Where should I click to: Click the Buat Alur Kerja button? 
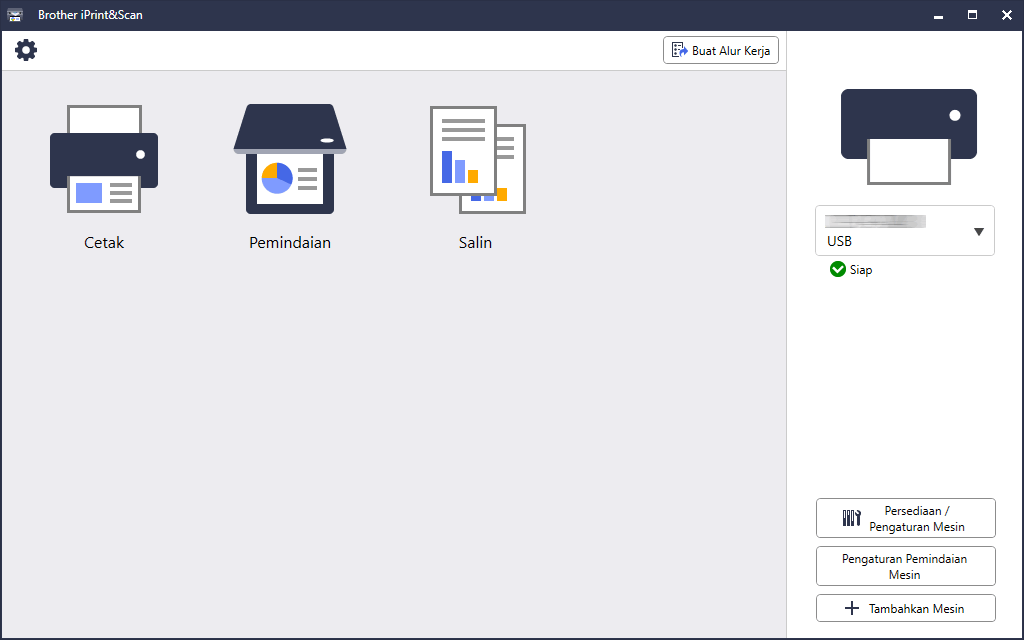click(720, 50)
